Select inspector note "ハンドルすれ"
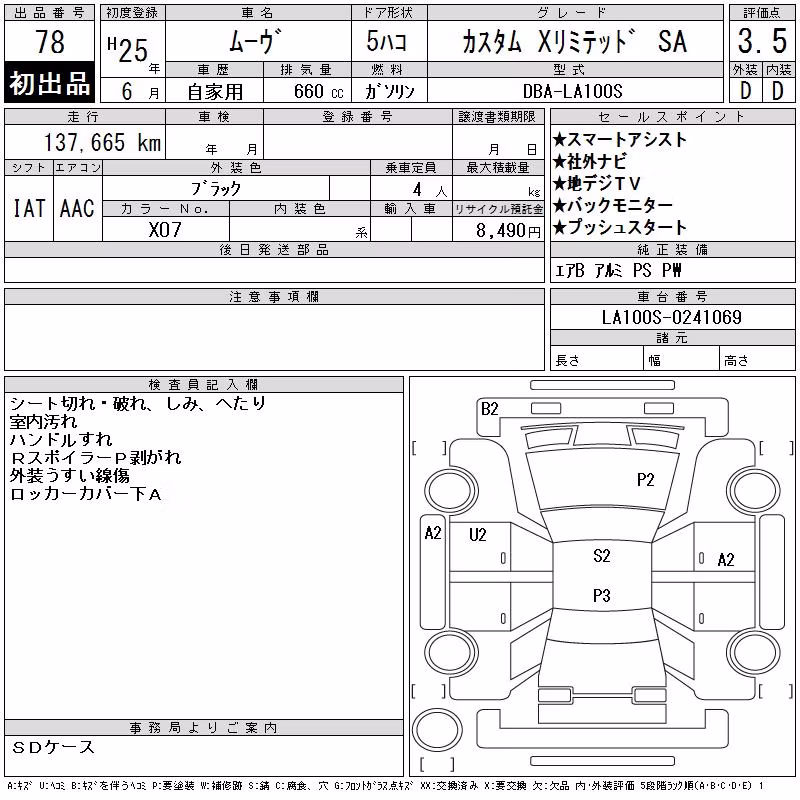Image resolution: width=800 pixels, height=800 pixels. [61, 439]
